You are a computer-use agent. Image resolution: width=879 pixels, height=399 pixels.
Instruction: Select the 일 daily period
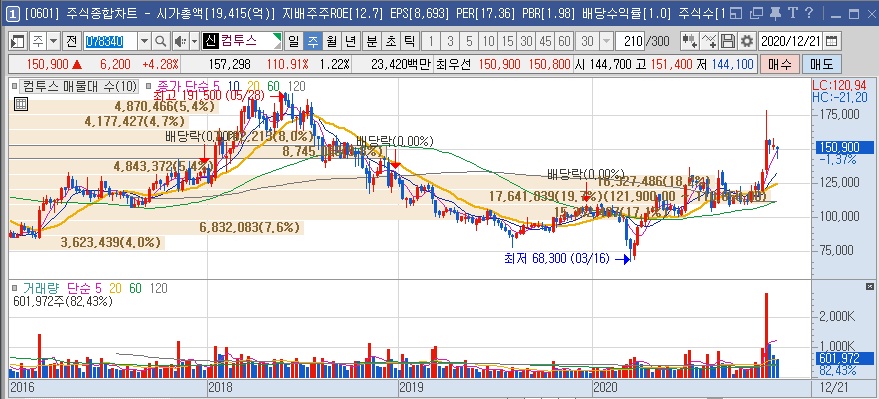coord(293,41)
